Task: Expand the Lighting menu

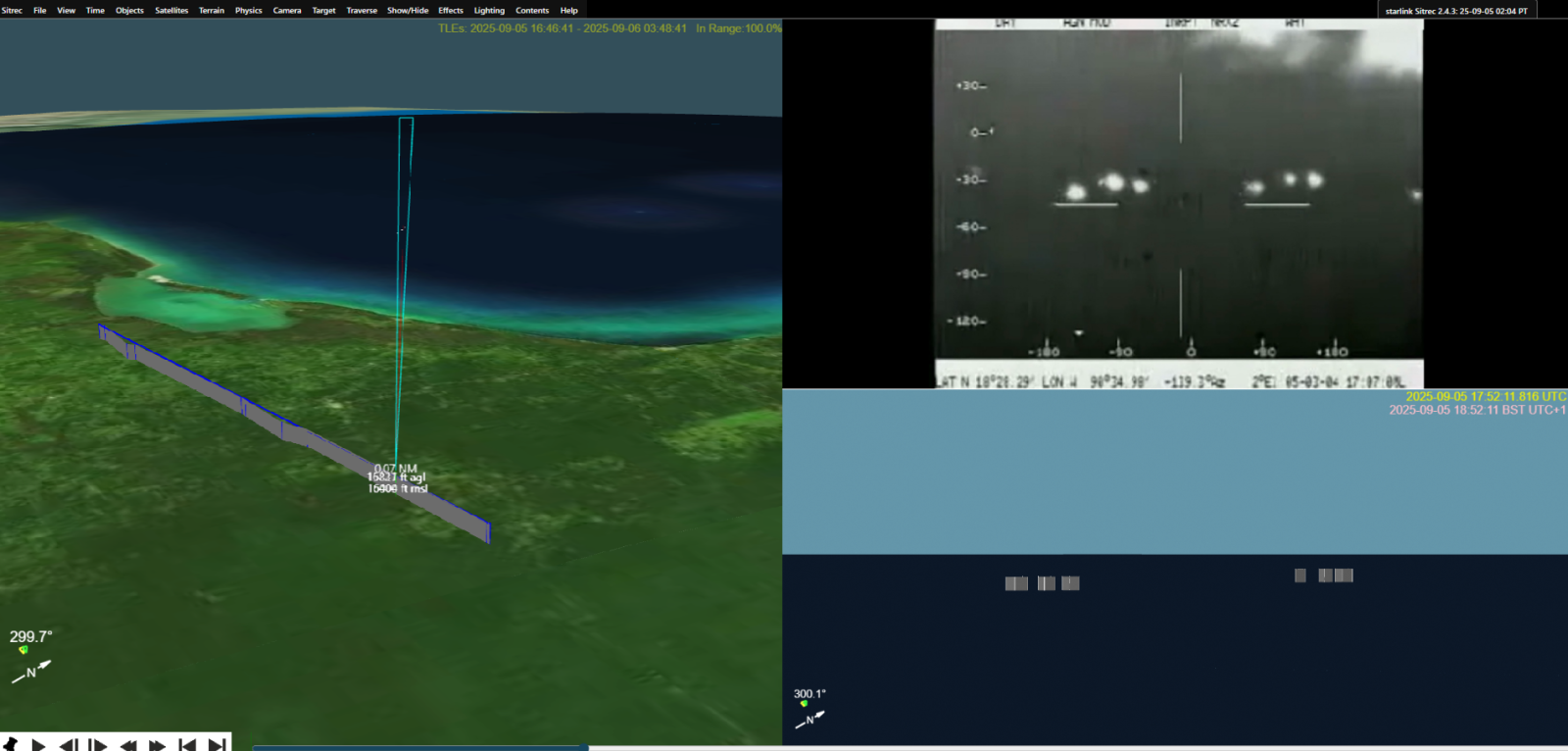Action: [x=489, y=11]
